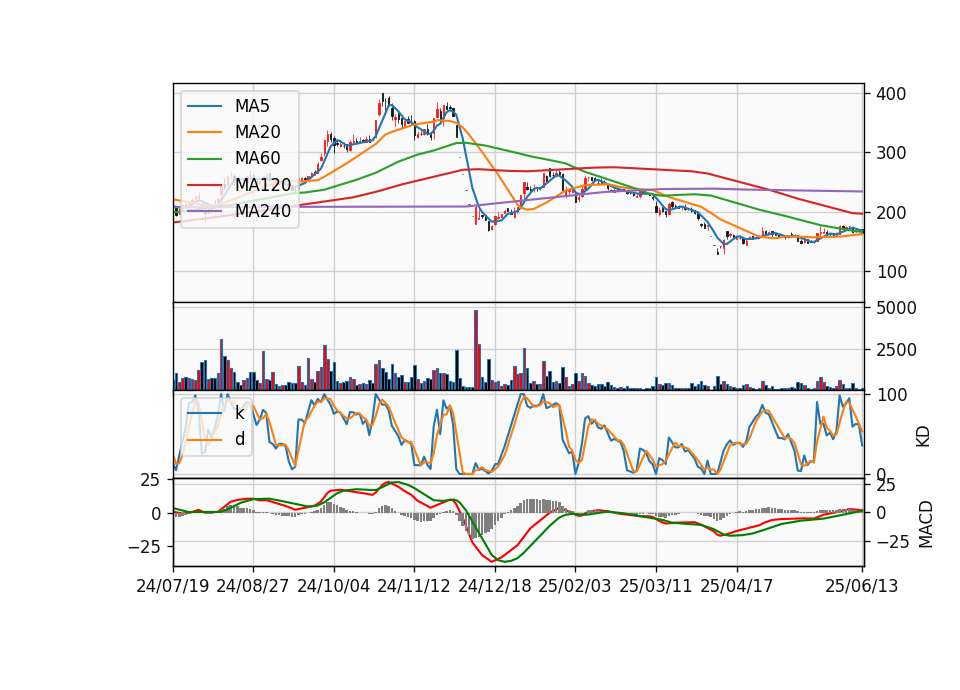960x690 pixels.
Task: Click the left MACD axis -25 label
Action: (145, 546)
